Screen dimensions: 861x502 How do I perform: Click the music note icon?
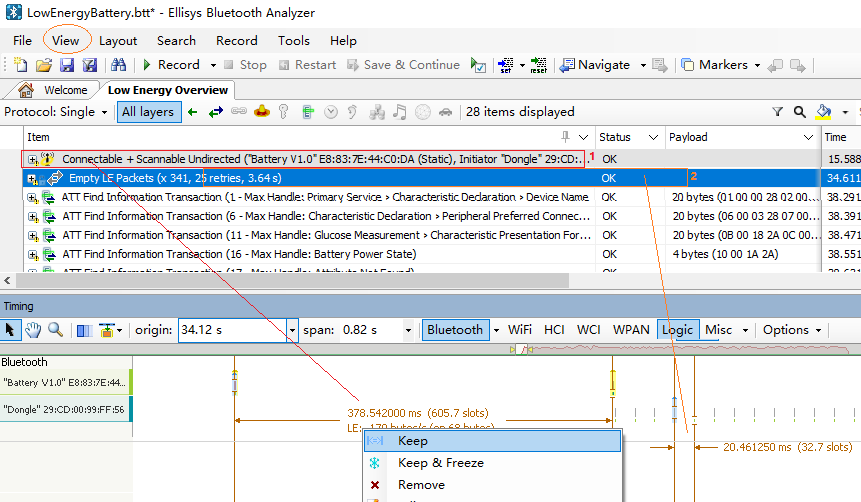[x=400, y=112]
